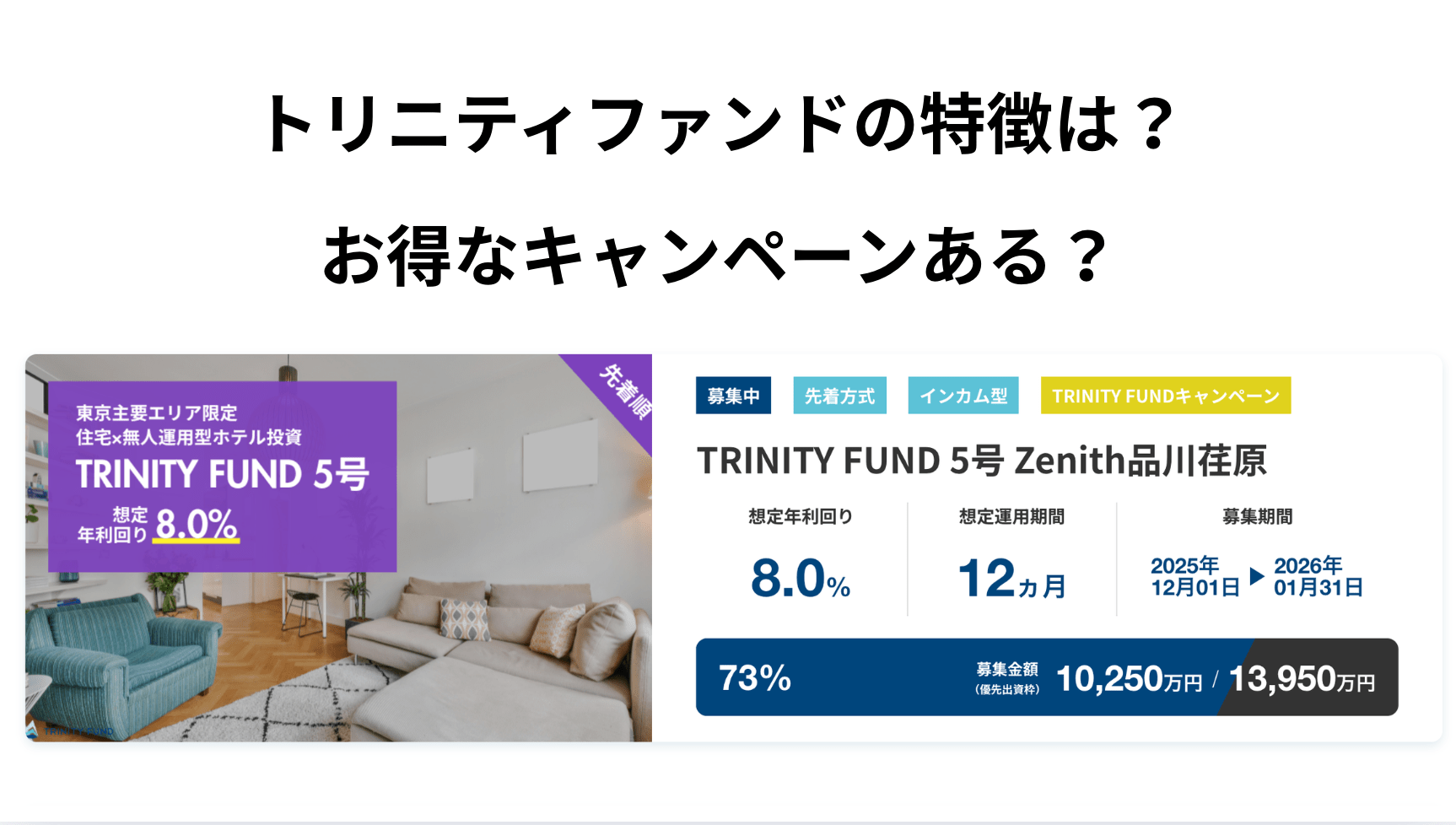Select the 先着方式 tag
1456x825 pixels.
point(839,396)
